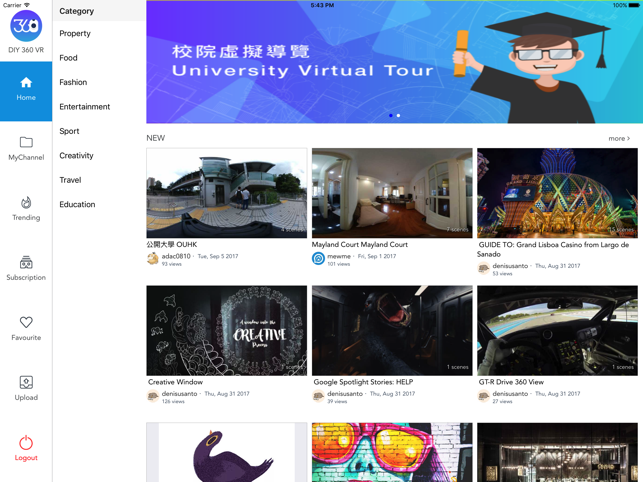Viewport: 643px width, 482px height.
Task: Open MyChannel folder icon
Action: pyautogui.click(x=26, y=142)
